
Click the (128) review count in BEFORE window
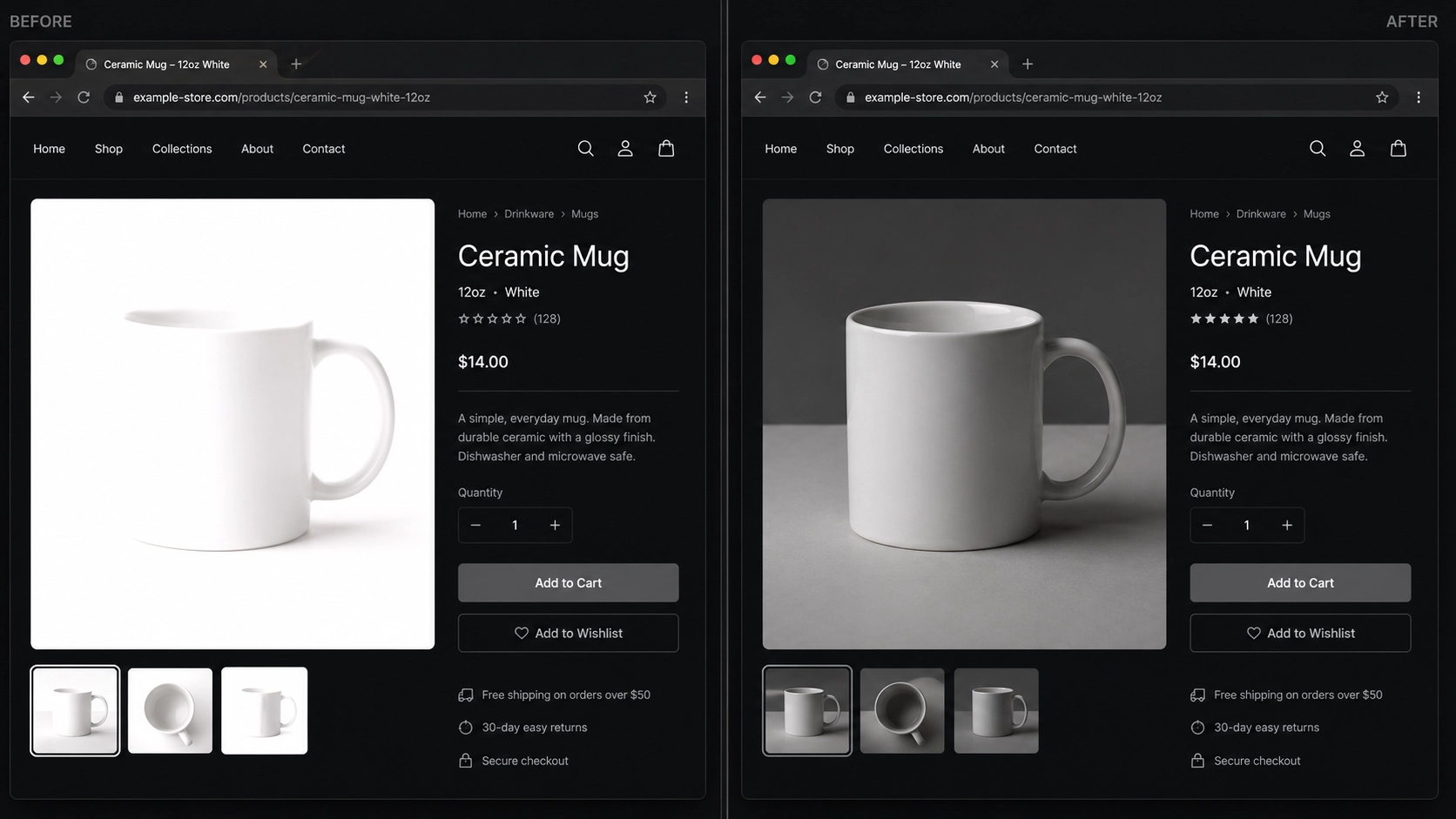point(547,319)
